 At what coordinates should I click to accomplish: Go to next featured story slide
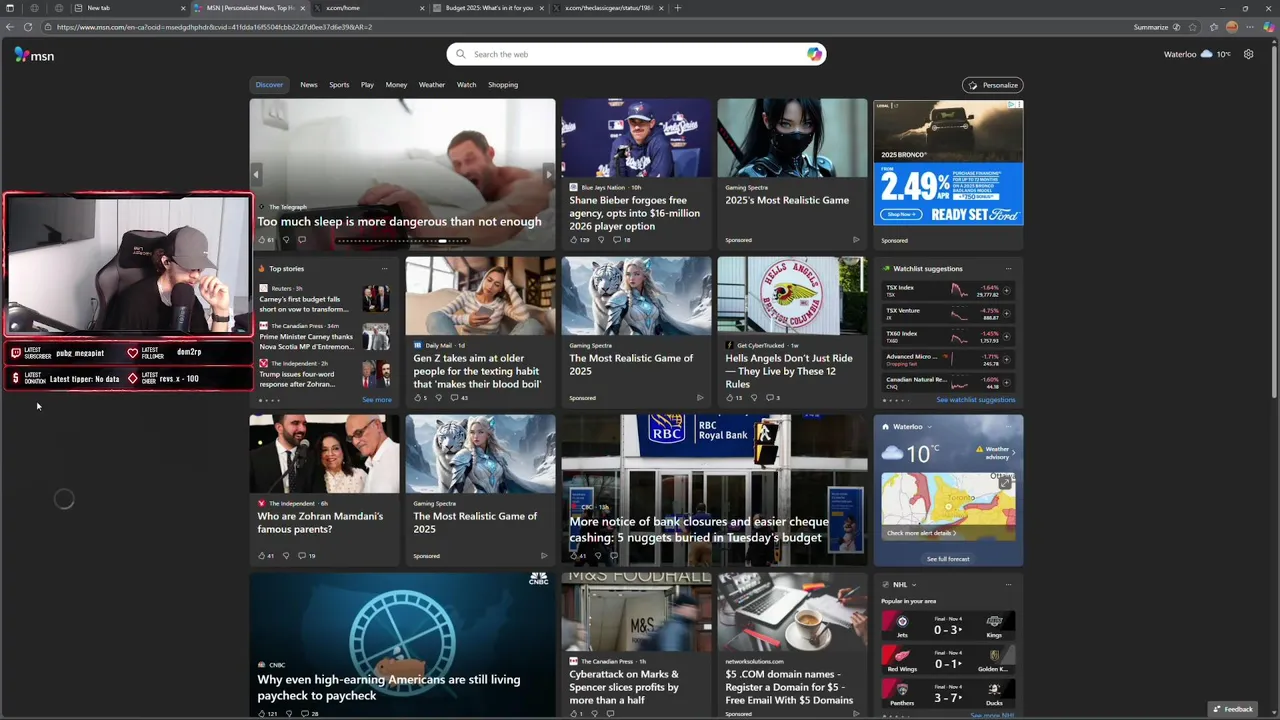[548, 174]
